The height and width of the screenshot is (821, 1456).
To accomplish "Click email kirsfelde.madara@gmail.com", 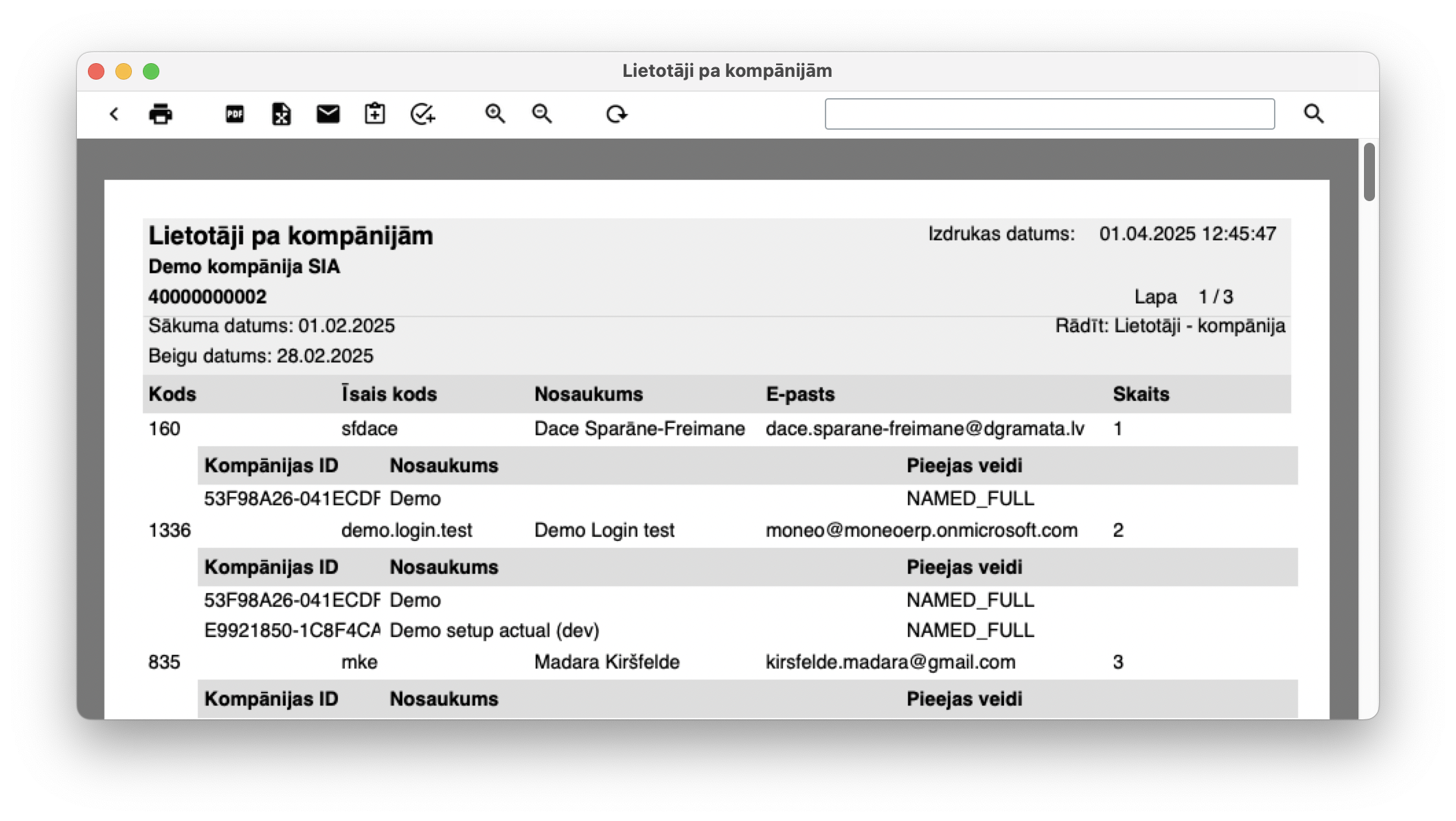I will (891, 662).
